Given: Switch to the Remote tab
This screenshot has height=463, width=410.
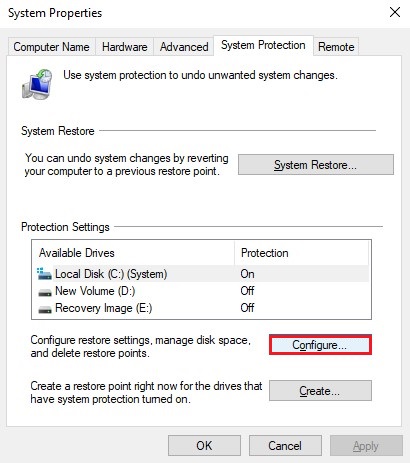Looking at the screenshot, I should [336, 47].
